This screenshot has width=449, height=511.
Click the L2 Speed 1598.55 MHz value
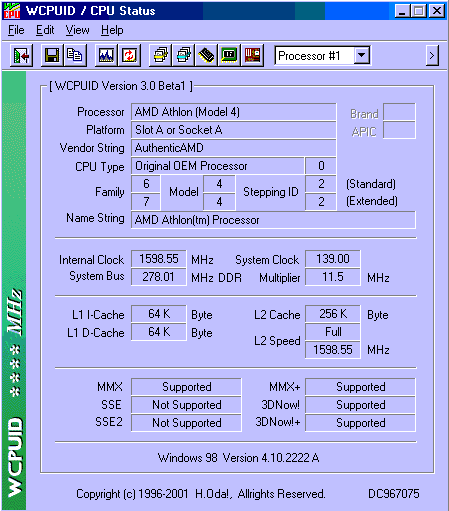[333, 350]
